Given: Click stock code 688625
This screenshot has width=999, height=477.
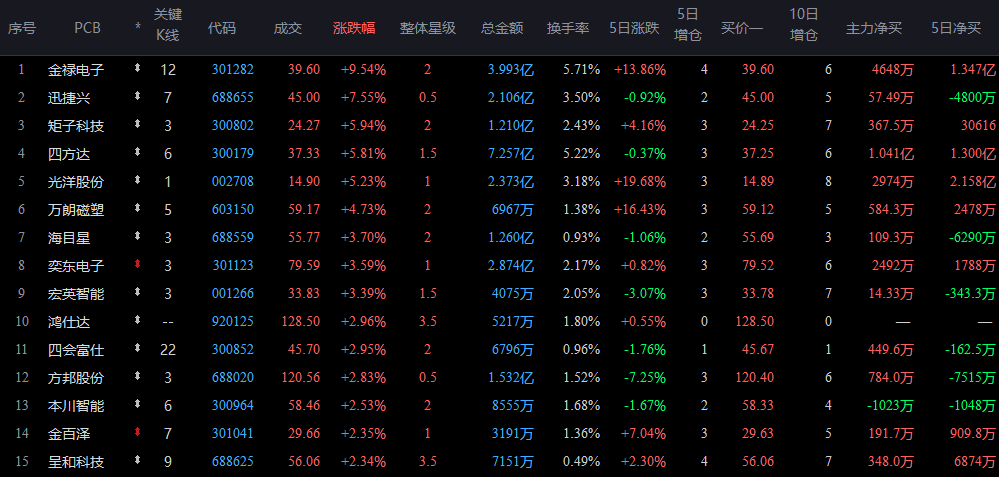Looking at the screenshot, I should 233,462.
